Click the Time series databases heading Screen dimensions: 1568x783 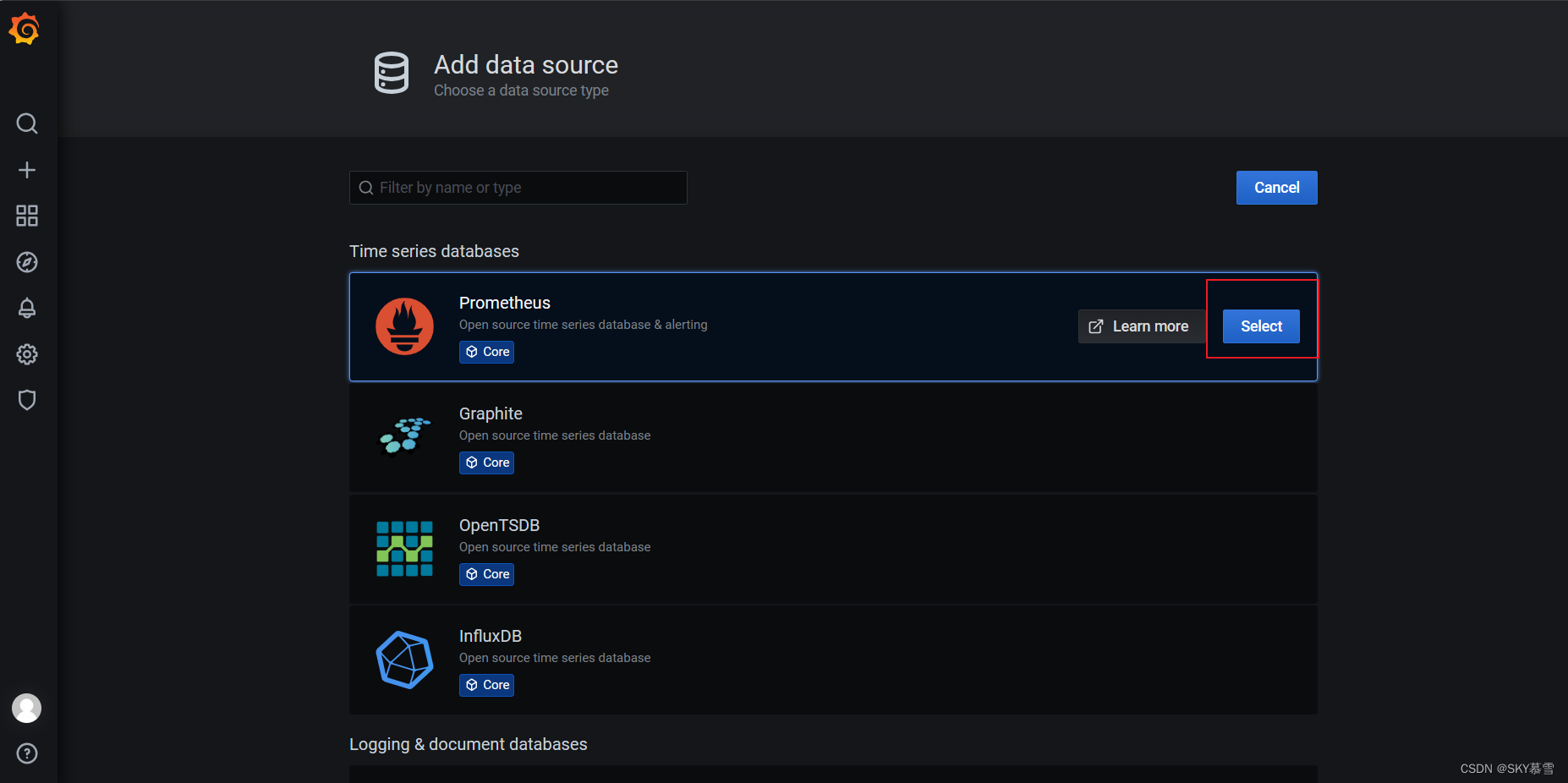(x=434, y=251)
